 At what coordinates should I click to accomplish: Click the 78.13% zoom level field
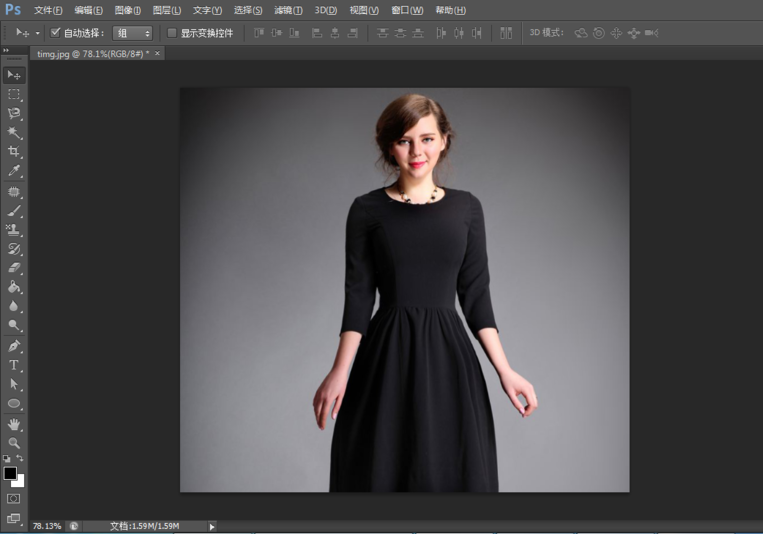coord(47,526)
